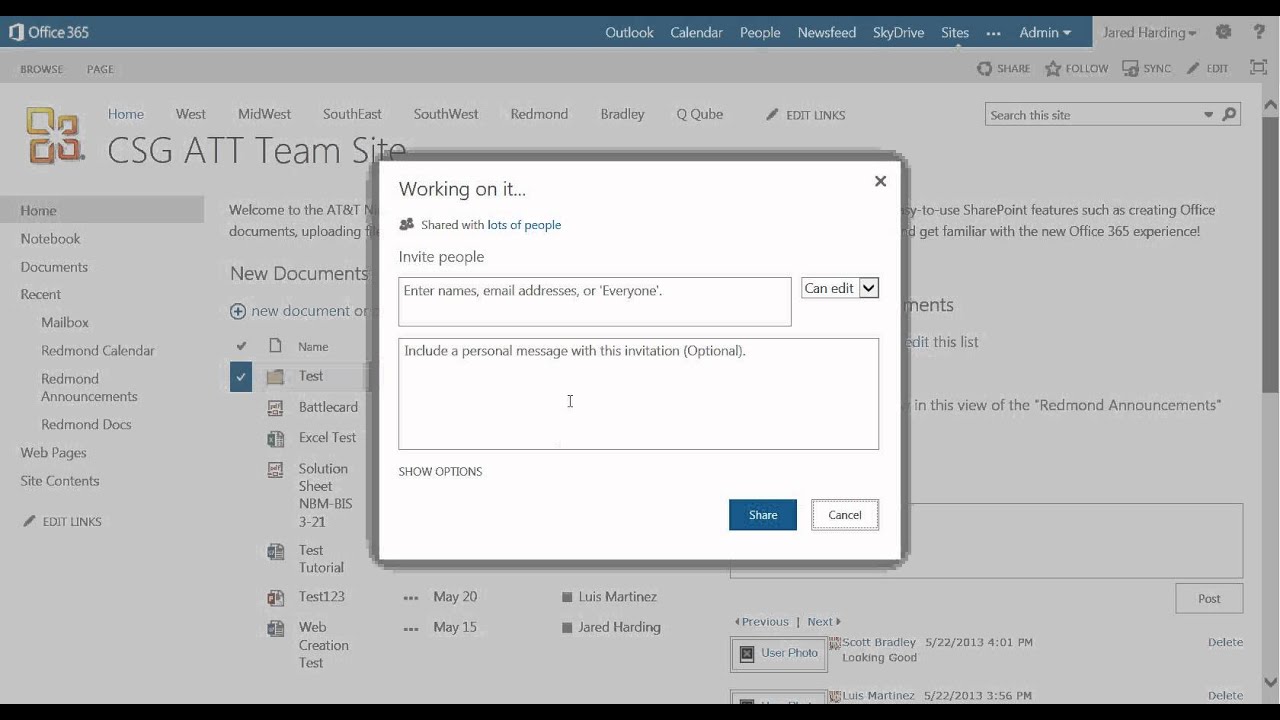Open Newsfeed from the top bar

pyautogui.click(x=827, y=32)
